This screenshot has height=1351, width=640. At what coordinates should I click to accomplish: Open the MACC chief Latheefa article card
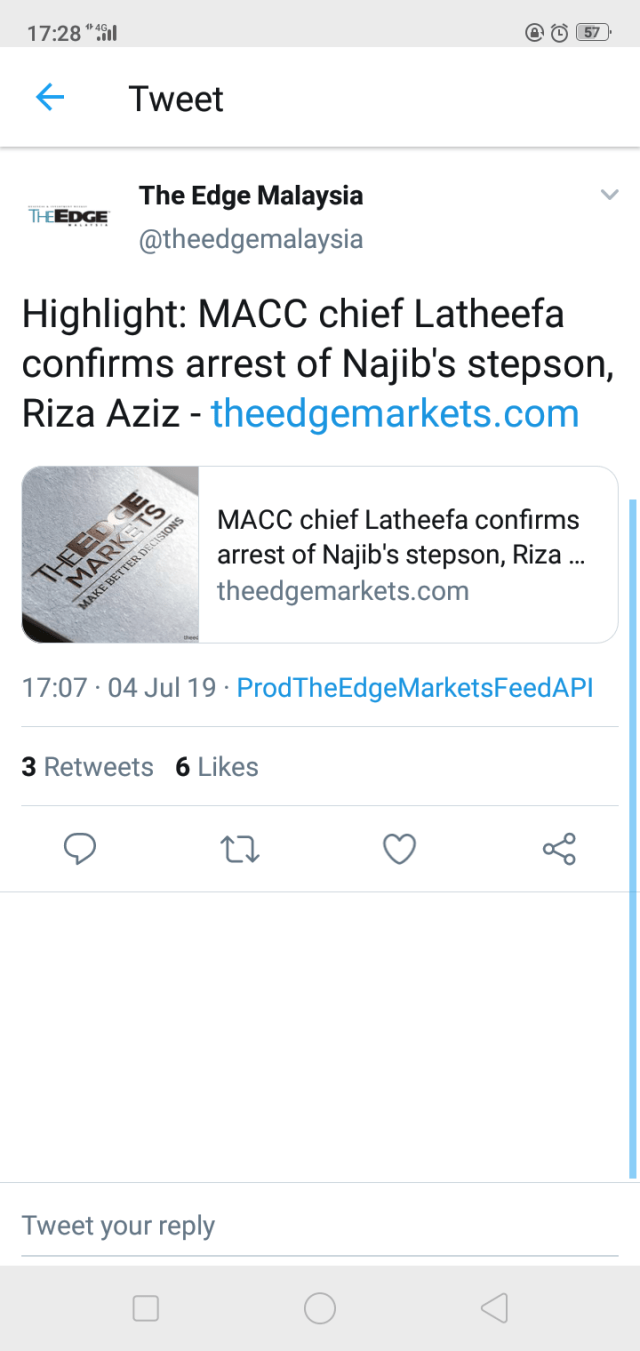click(407, 554)
